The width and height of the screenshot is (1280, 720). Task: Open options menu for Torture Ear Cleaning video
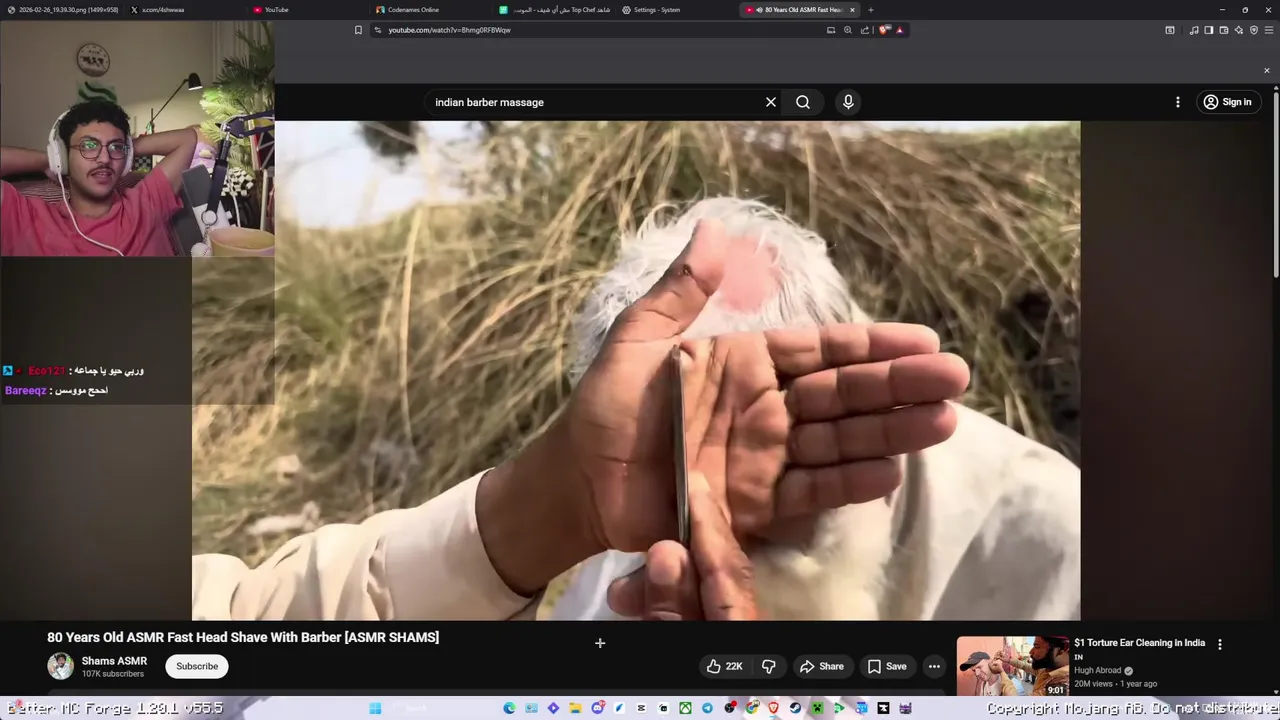(1219, 645)
